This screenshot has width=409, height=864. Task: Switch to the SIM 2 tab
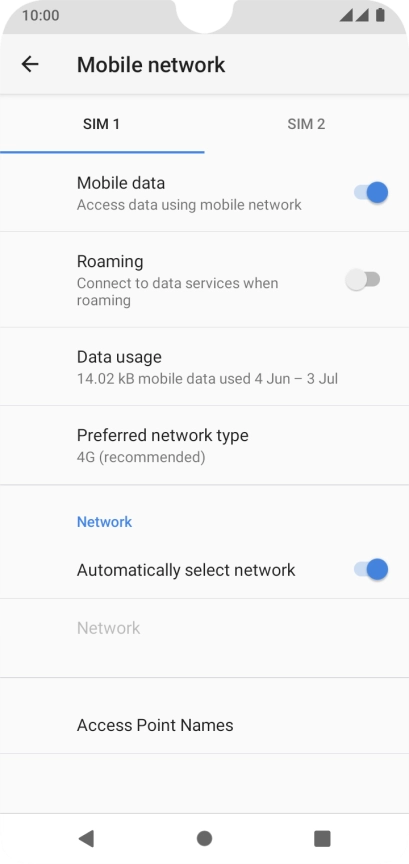pyautogui.click(x=306, y=124)
